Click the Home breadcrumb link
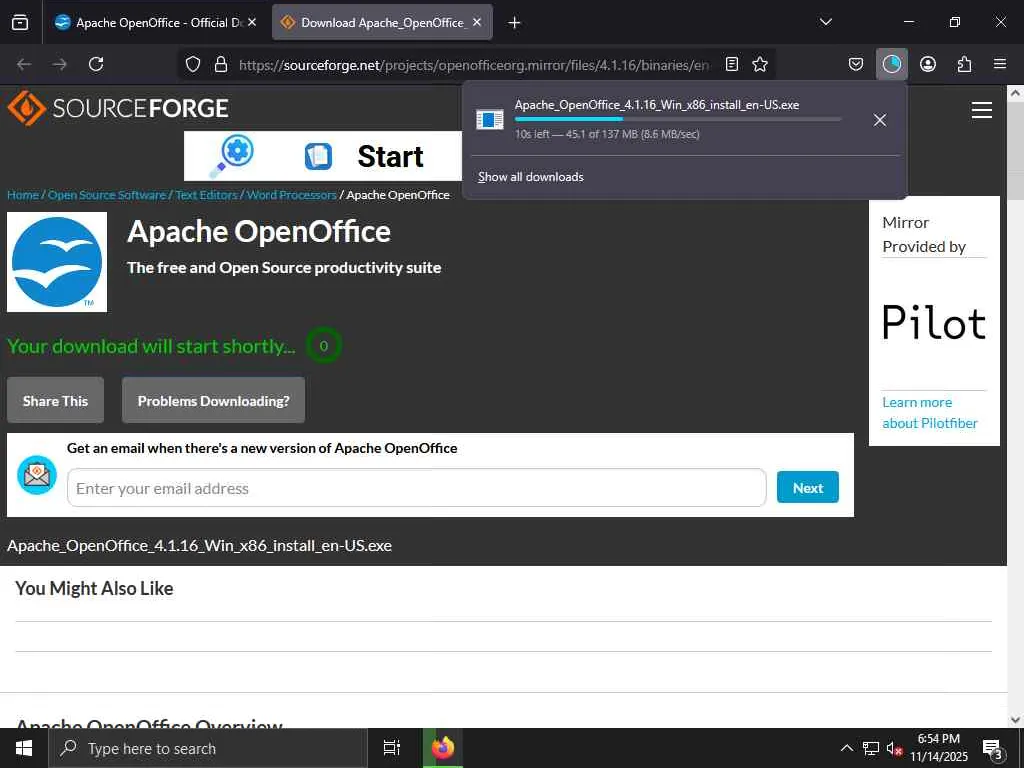 click(x=23, y=195)
